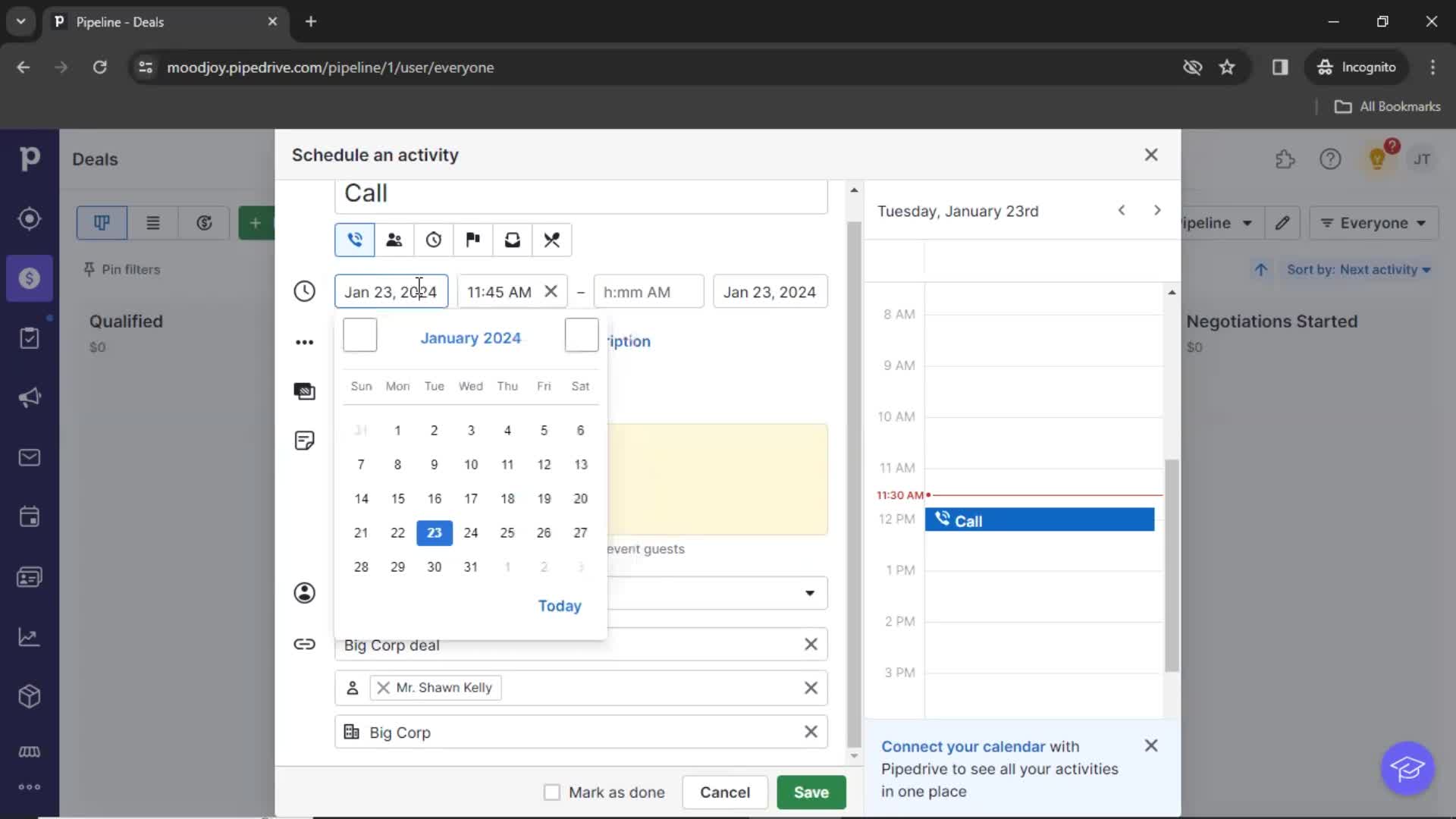
Task: Click the inbox/email activity icon
Action: [x=513, y=239]
